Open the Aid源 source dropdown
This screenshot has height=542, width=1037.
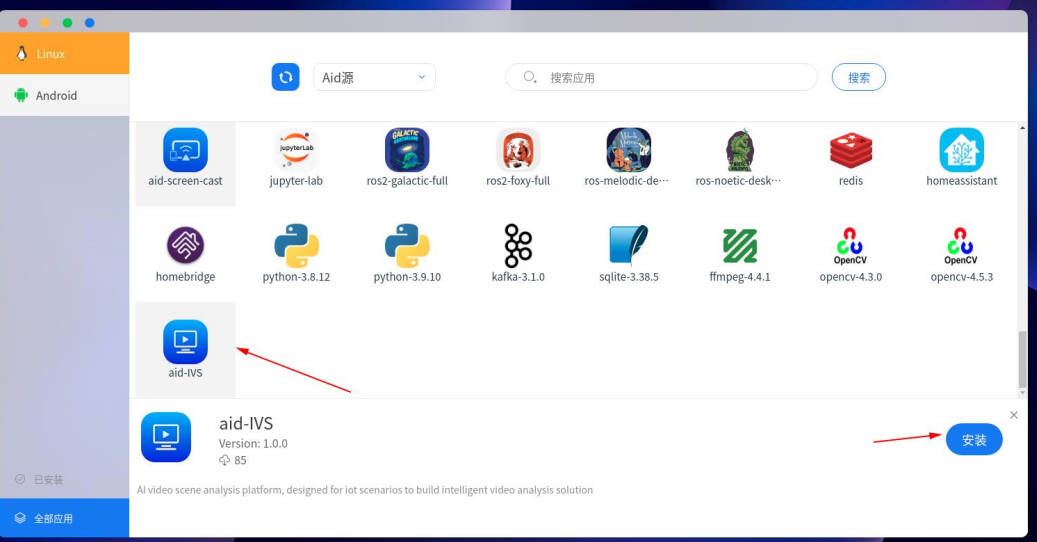click(374, 77)
